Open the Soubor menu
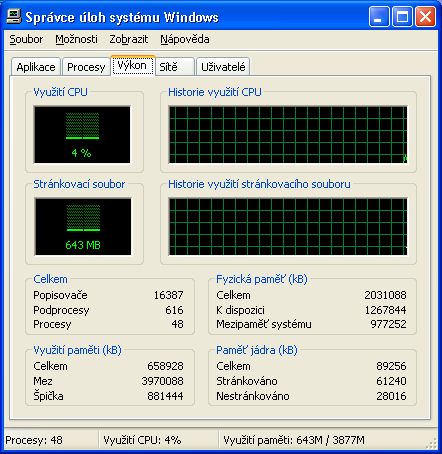Image resolution: width=442 pixels, height=454 pixels. 26,39
